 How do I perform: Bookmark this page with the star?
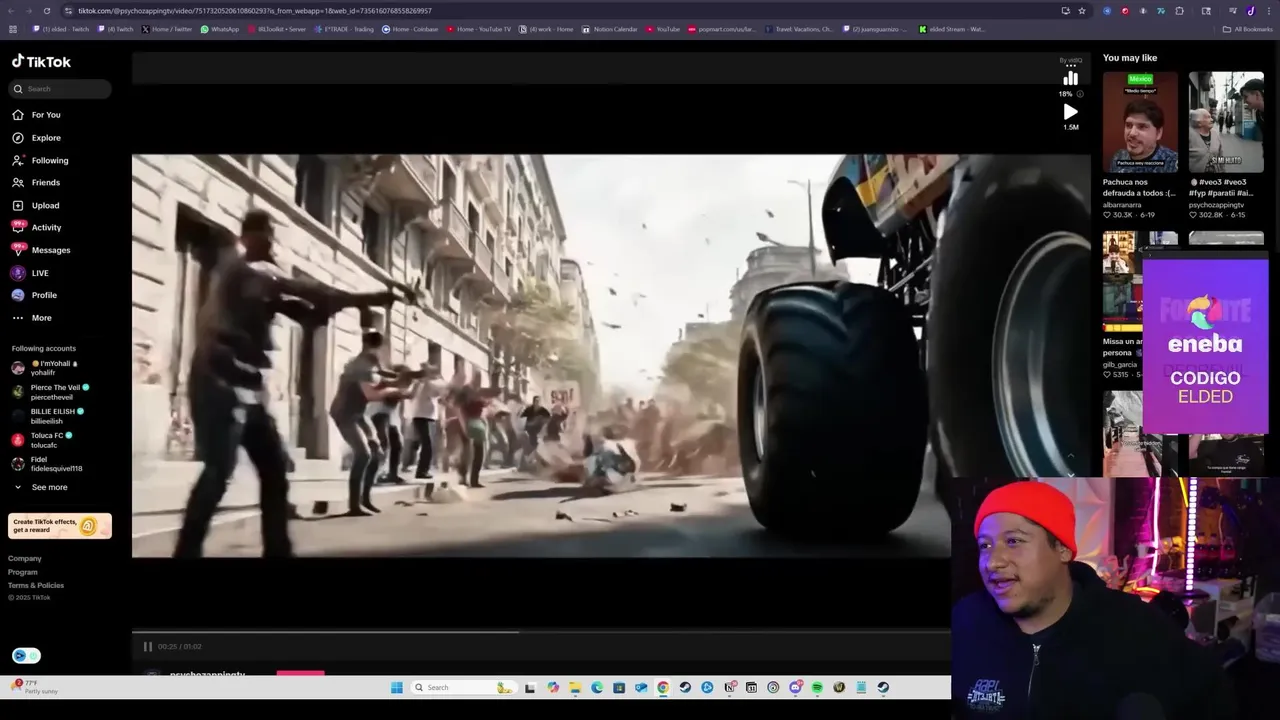(x=1082, y=11)
